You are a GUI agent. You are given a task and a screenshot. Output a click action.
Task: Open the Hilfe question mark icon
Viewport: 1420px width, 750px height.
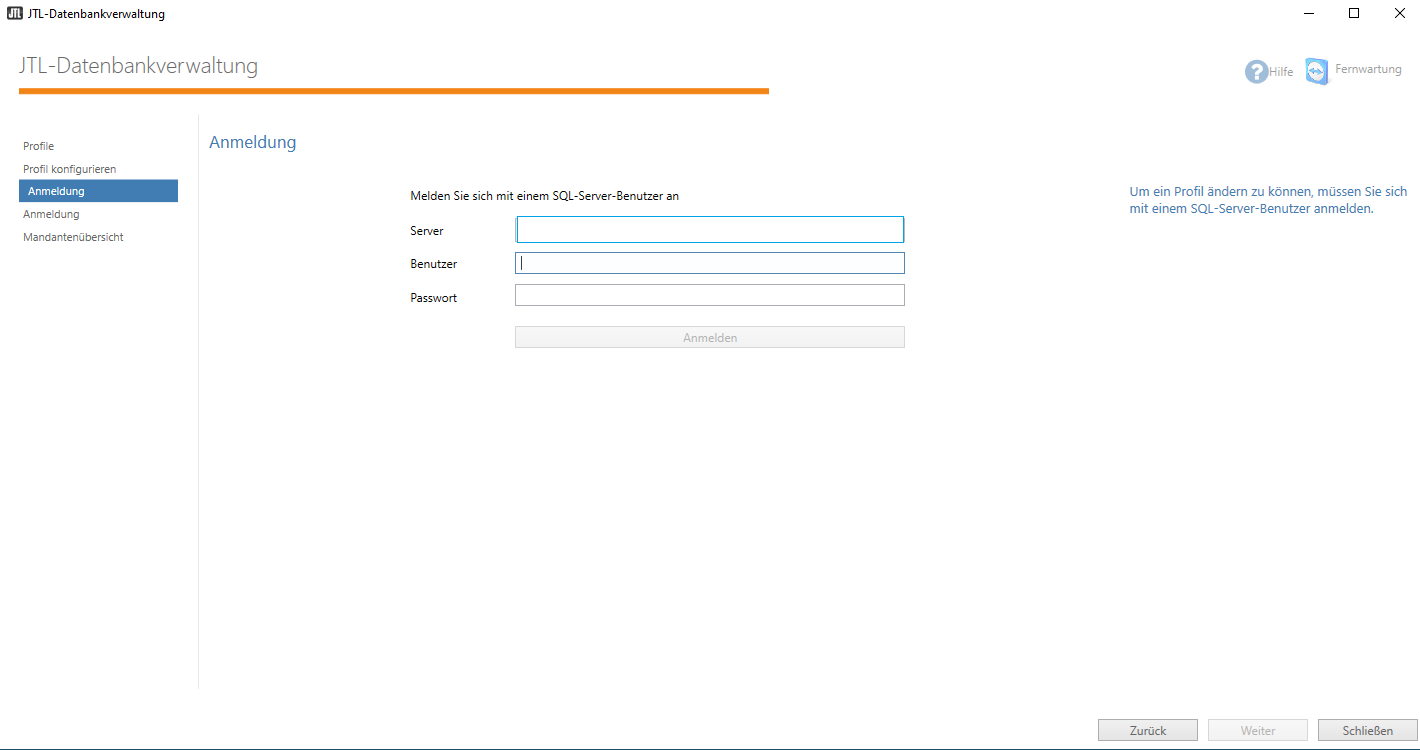1256,71
